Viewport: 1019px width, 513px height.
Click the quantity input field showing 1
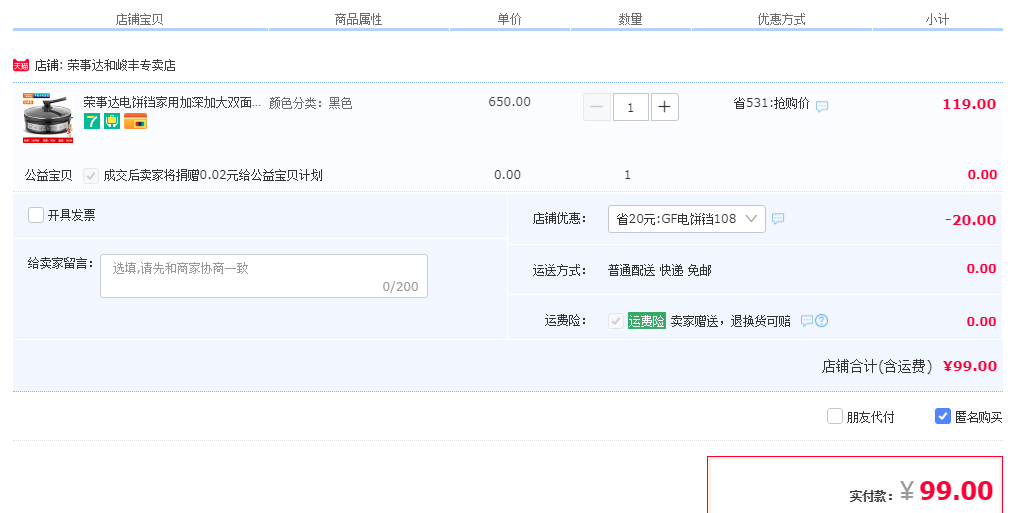pyautogui.click(x=630, y=107)
